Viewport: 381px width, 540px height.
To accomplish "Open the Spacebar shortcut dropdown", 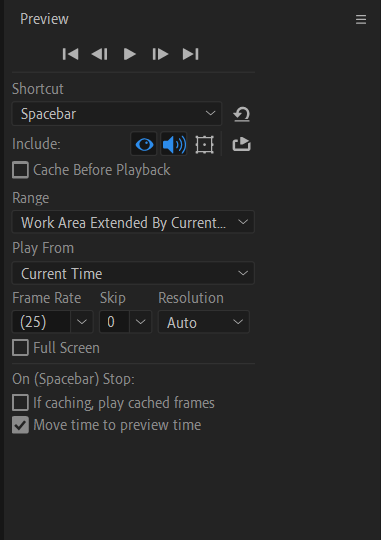I will pos(117,114).
